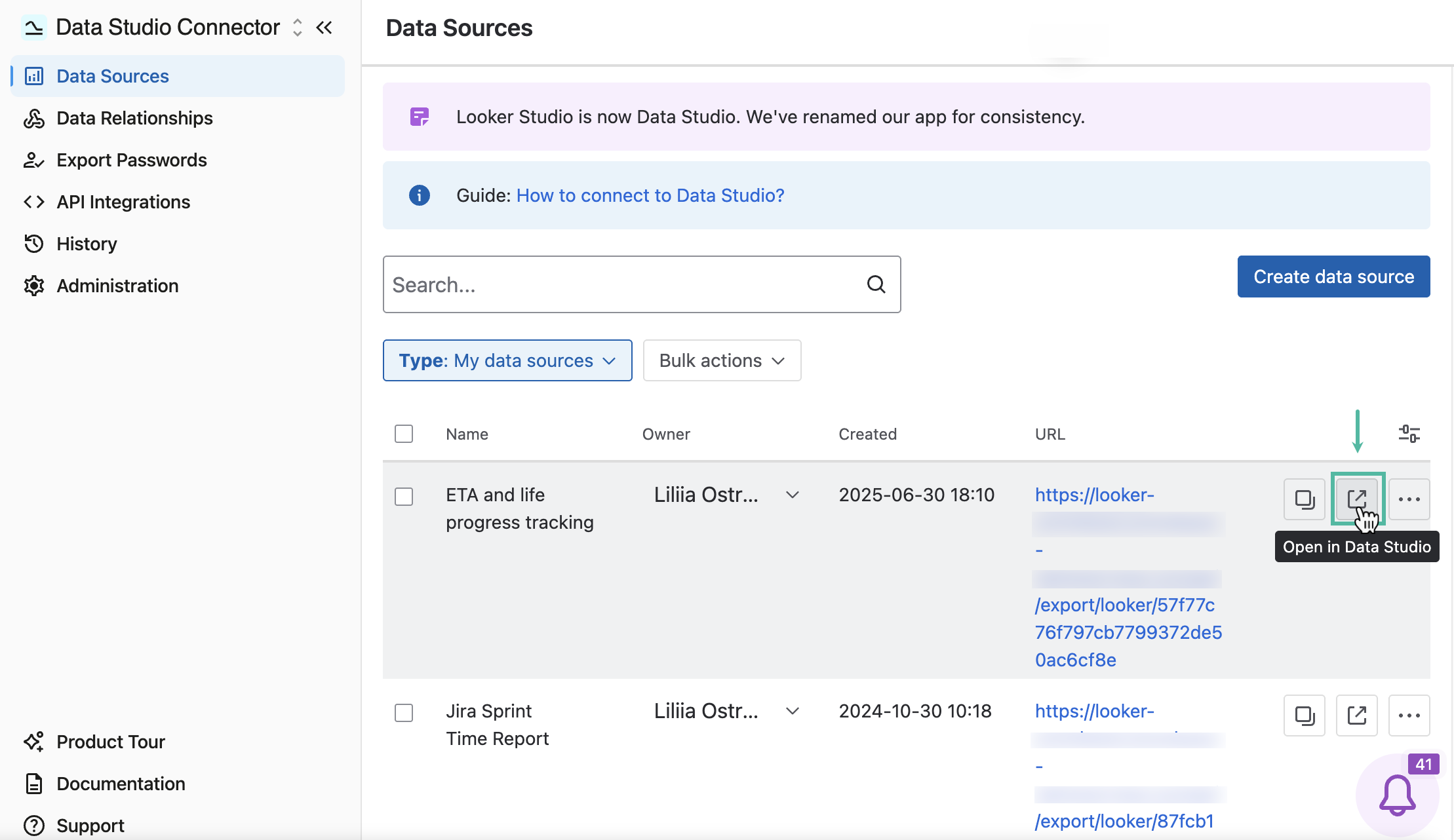The width and height of the screenshot is (1454, 840).
Task: Open the app switcher up-down arrows
Action: (x=298, y=28)
